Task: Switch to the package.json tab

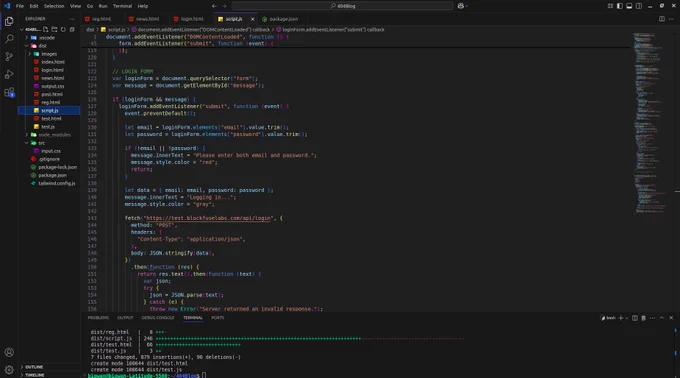Action: coord(283,19)
